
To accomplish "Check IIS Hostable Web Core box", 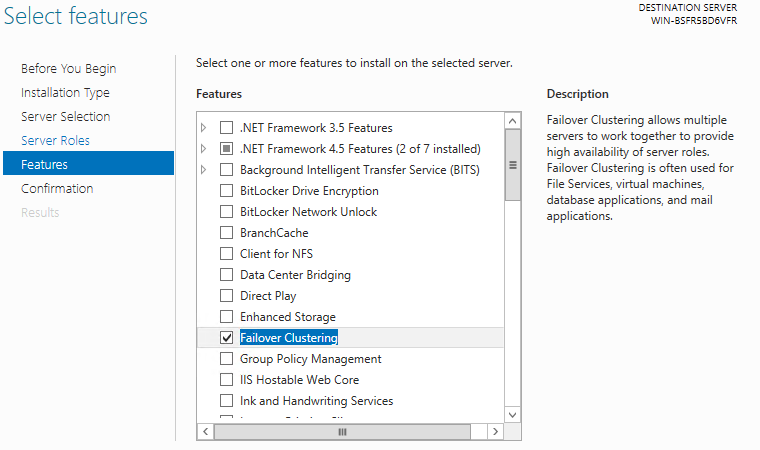I will point(226,380).
